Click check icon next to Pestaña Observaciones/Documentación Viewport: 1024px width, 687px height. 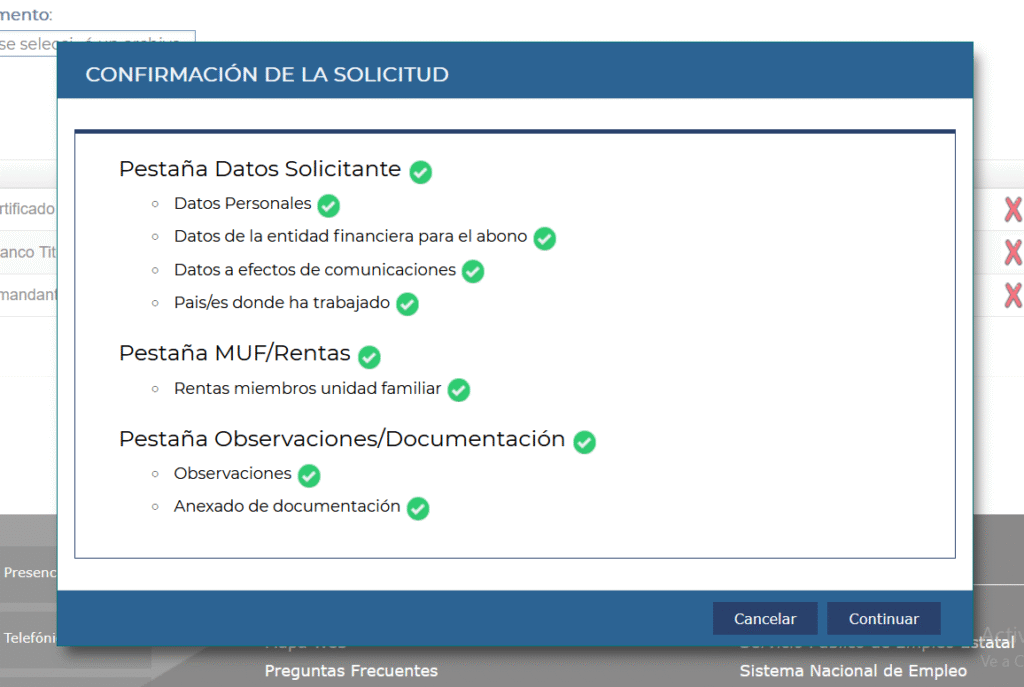pos(584,442)
